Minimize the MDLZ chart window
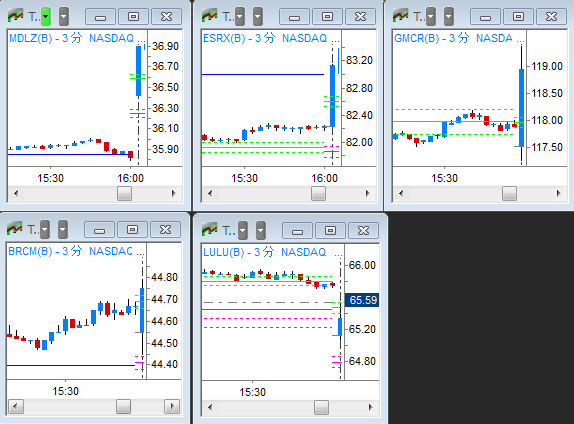This screenshot has width=574, height=424. (100, 17)
